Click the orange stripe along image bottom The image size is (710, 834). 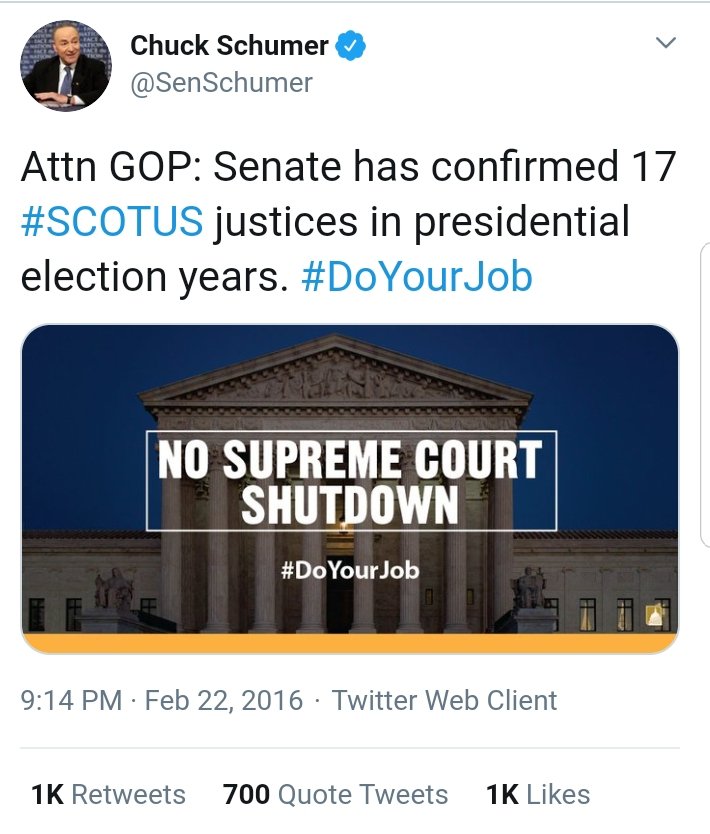[350, 642]
